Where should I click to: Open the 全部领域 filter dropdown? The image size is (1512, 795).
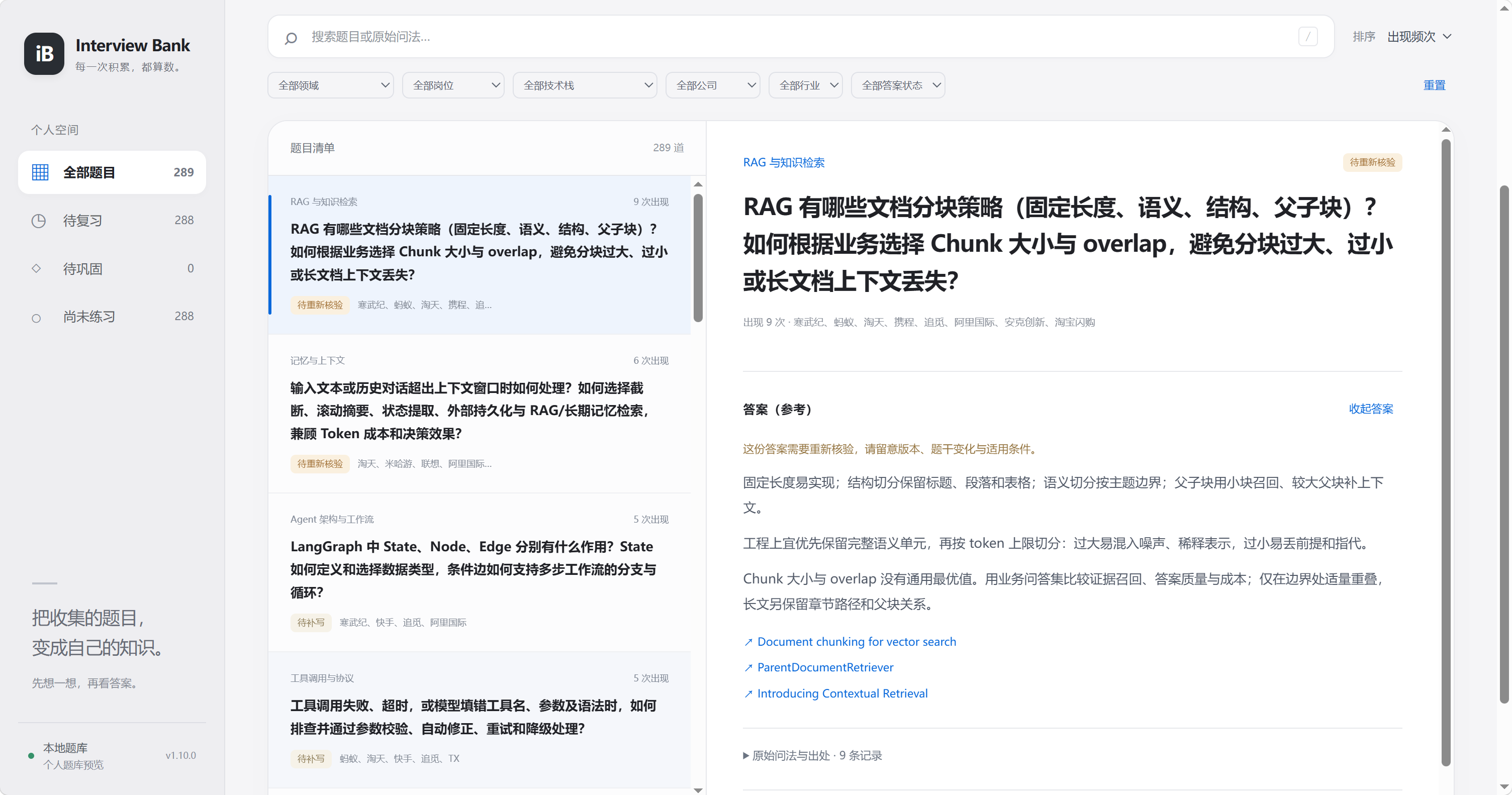tap(330, 85)
